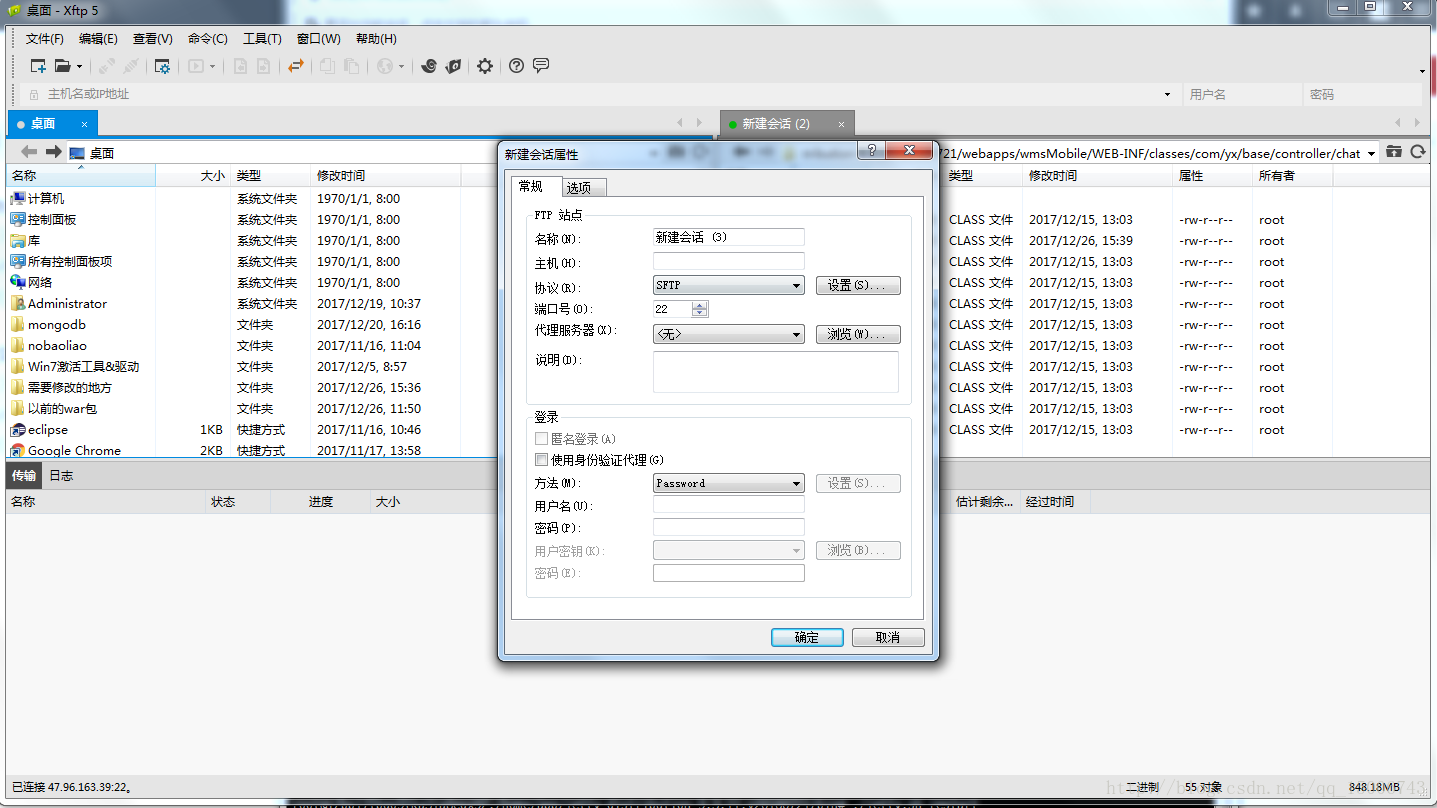Enable the 使用身份验证代理 checkbox

pos(541,460)
